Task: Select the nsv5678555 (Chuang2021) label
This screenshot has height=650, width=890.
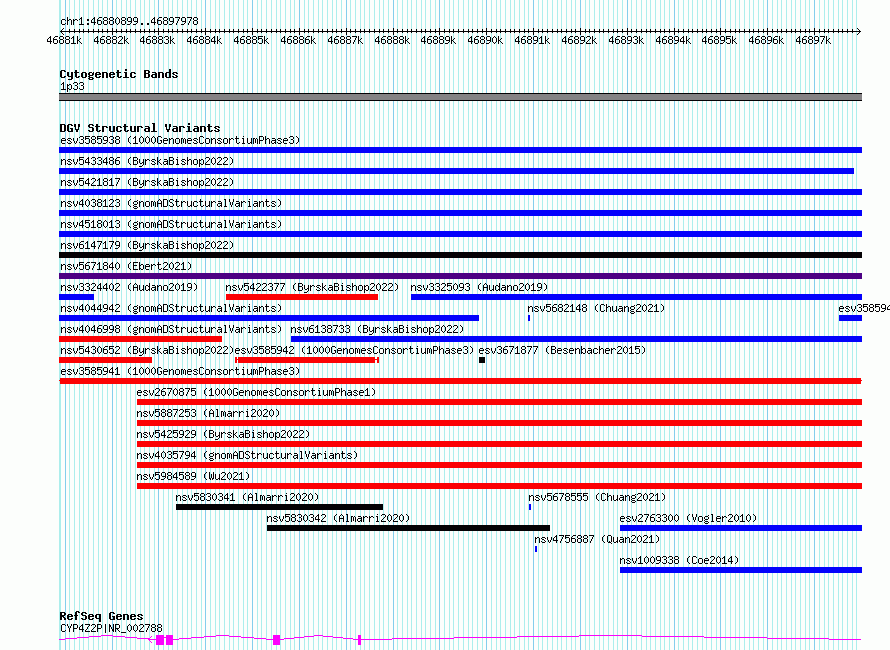Action: coord(597,497)
